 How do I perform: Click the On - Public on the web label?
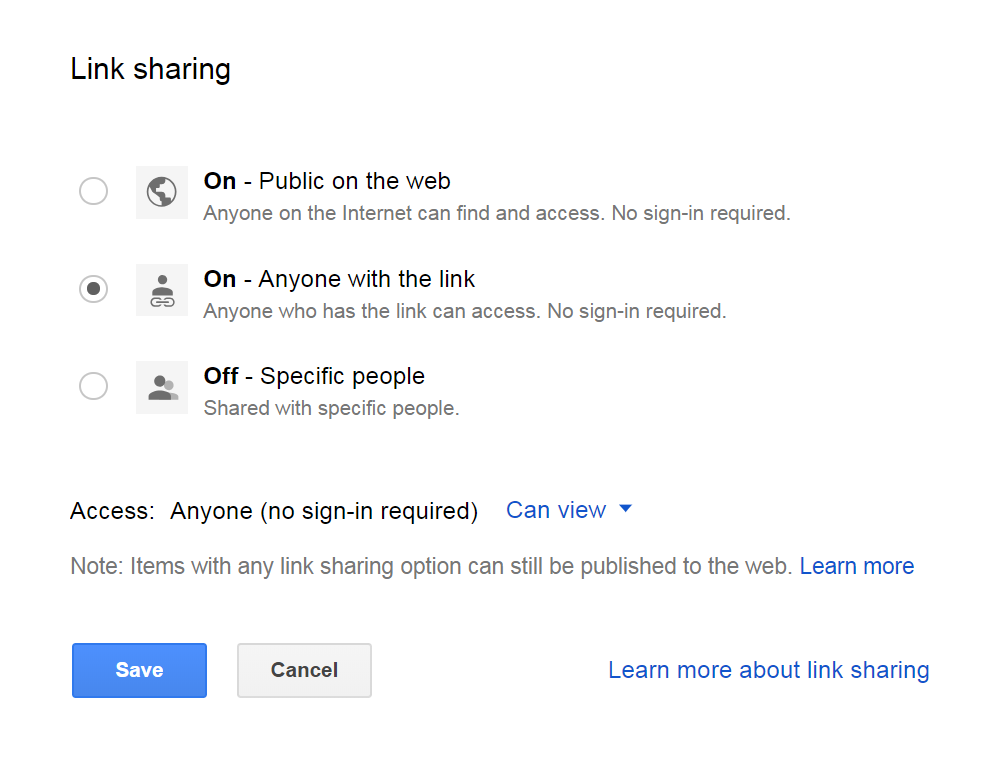(327, 181)
